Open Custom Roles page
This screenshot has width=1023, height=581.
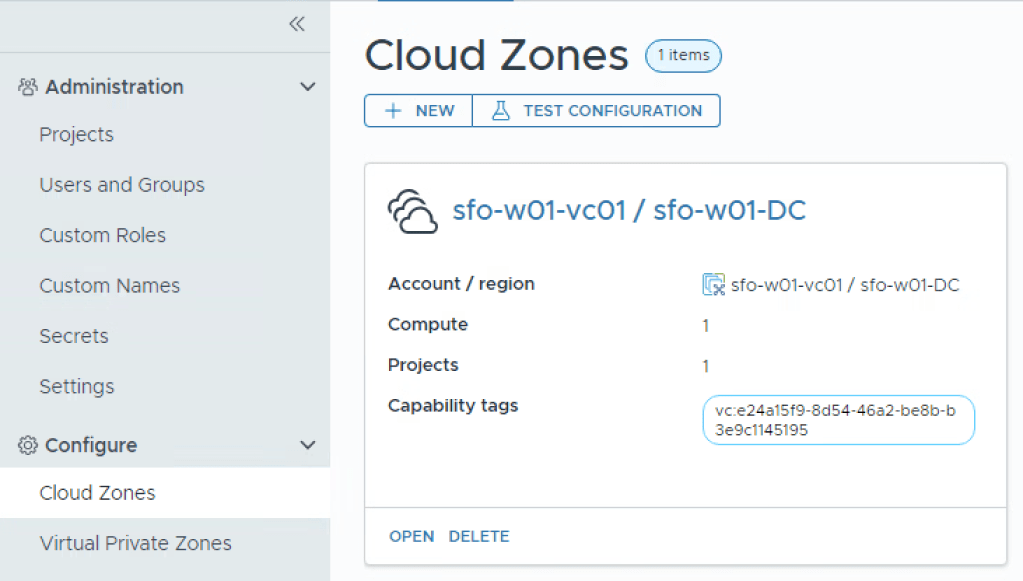point(102,236)
